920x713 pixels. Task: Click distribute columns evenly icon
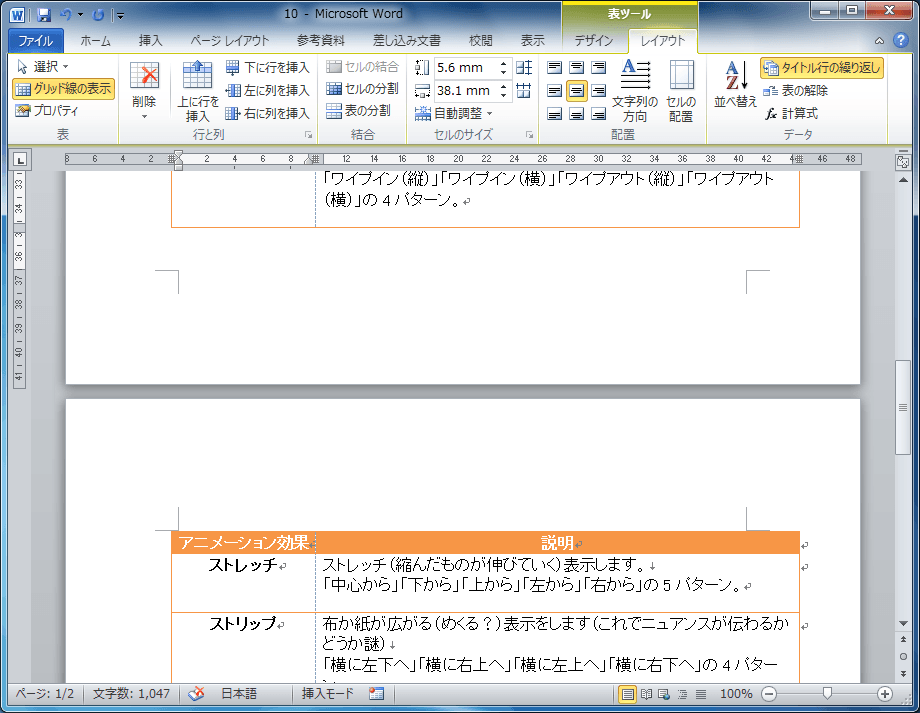tap(524, 90)
